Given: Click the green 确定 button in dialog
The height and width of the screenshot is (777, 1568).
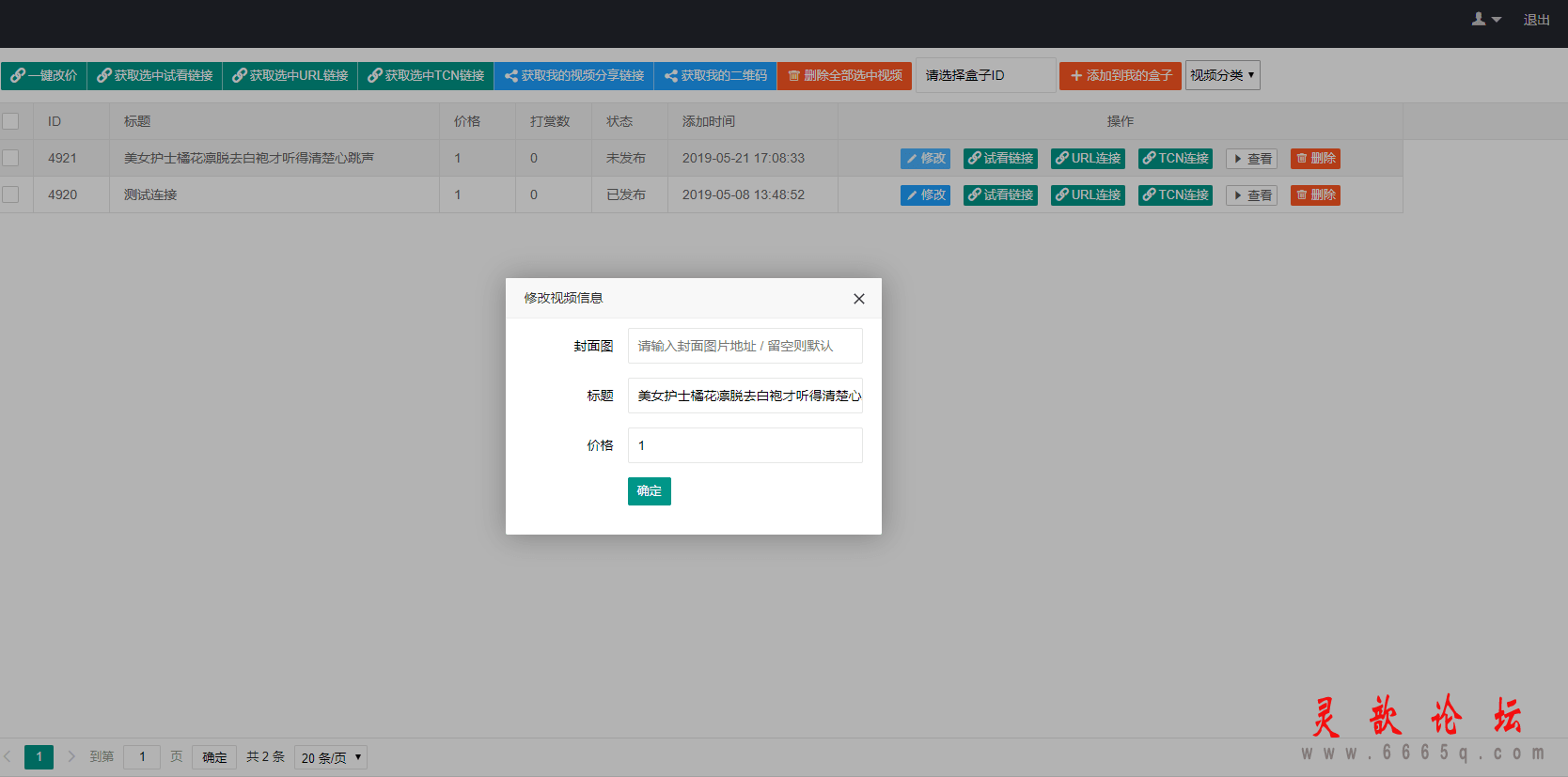Looking at the screenshot, I should click(x=650, y=491).
